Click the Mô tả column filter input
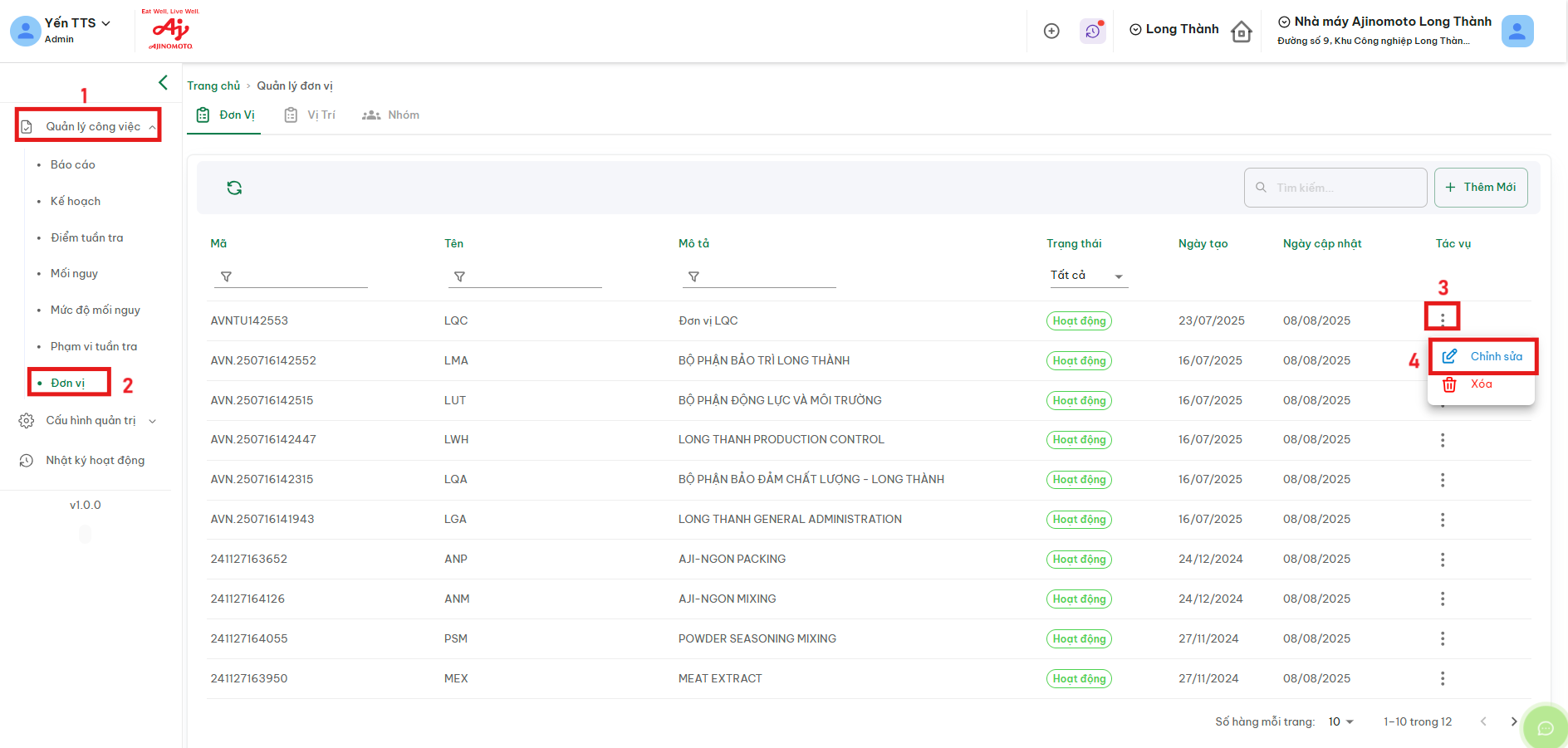This screenshot has width=1568, height=748. (x=759, y=276)
